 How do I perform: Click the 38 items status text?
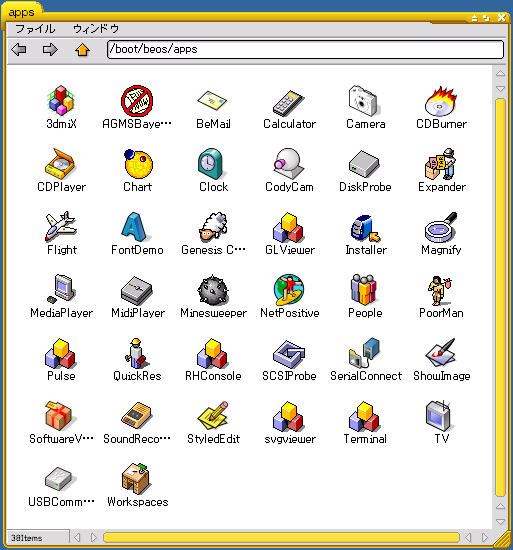pos(26,538)
